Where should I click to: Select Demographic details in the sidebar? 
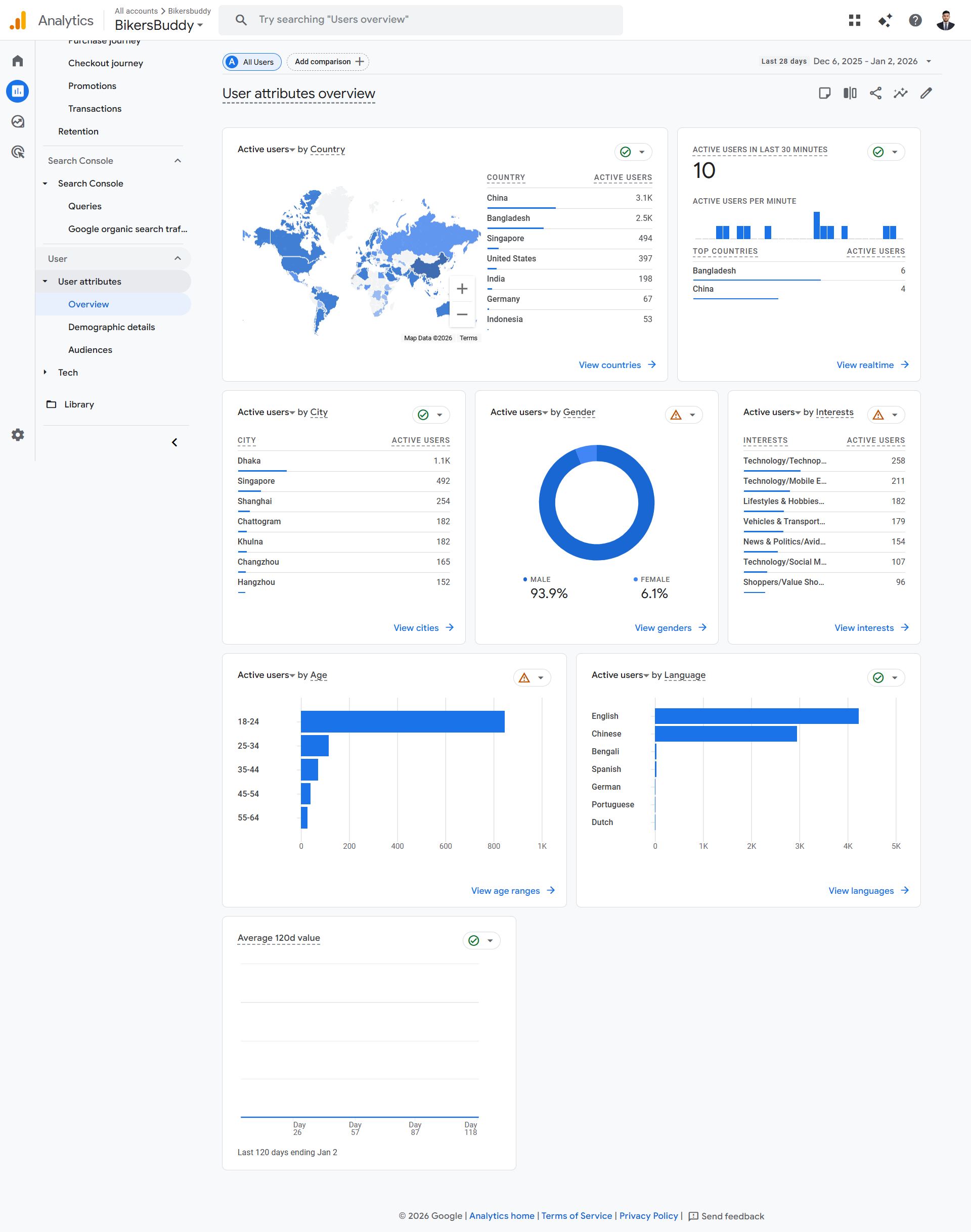click(x=111, y=327)
